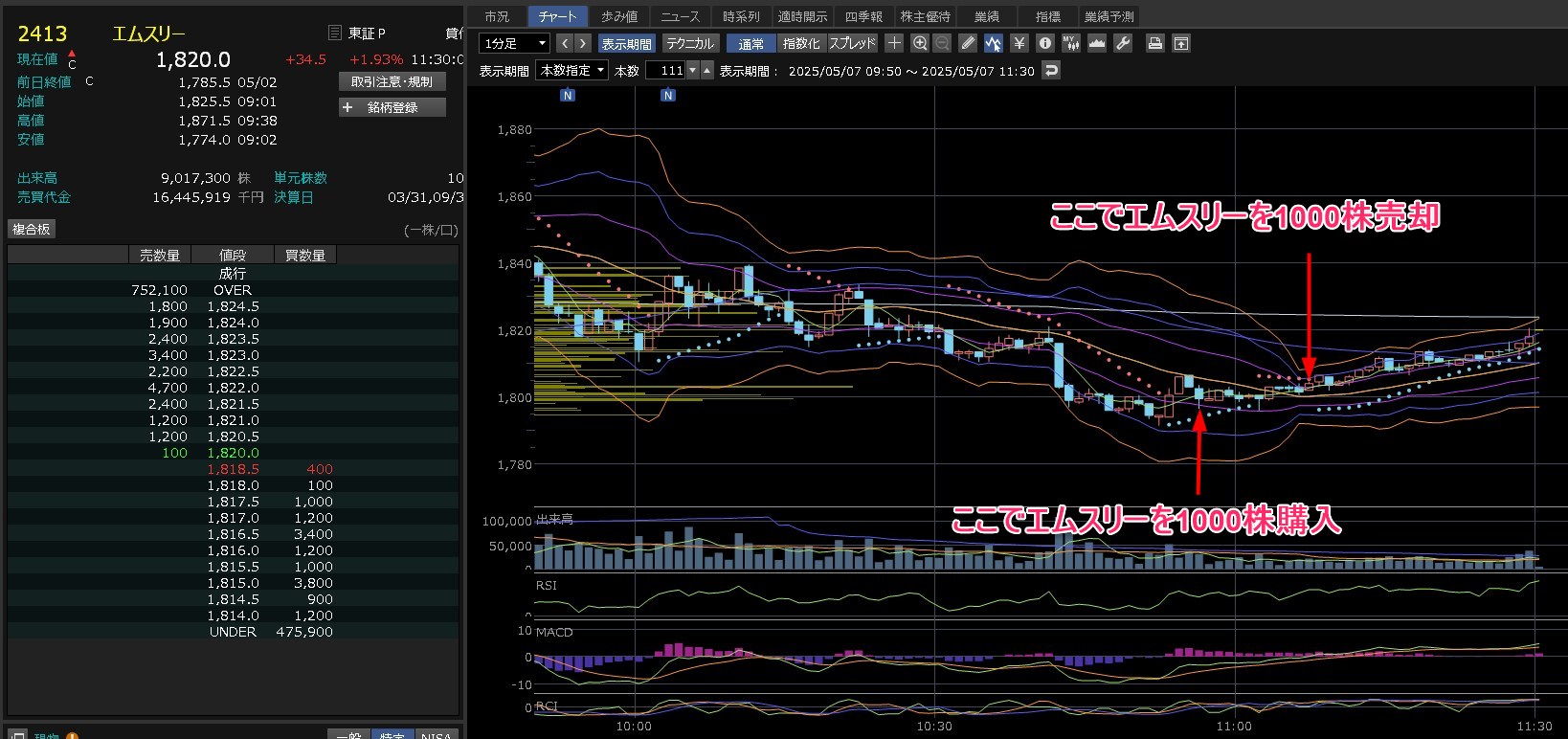Click bid price 1,815.0 in order board
The width and height of the screenshot is (1568, 739).
(234, 583)
